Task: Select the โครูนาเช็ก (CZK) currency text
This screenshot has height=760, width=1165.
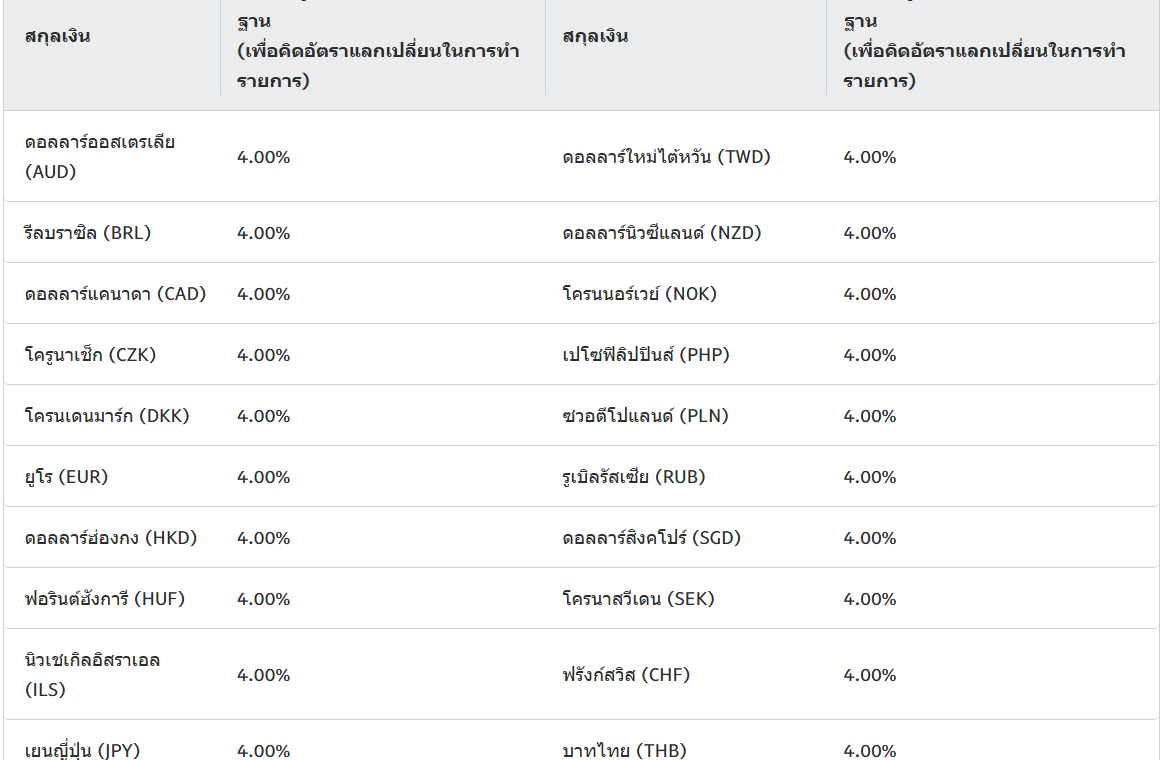Action: (90, 354)
